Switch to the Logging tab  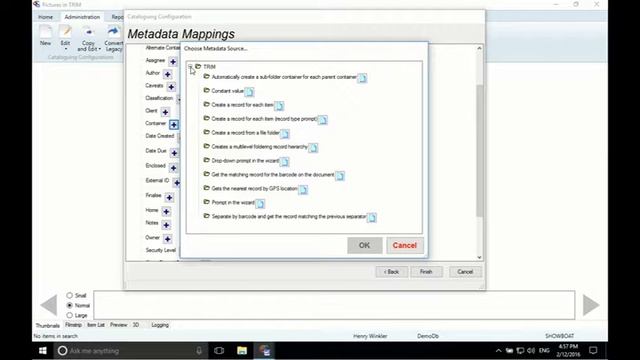click(160, 325)
